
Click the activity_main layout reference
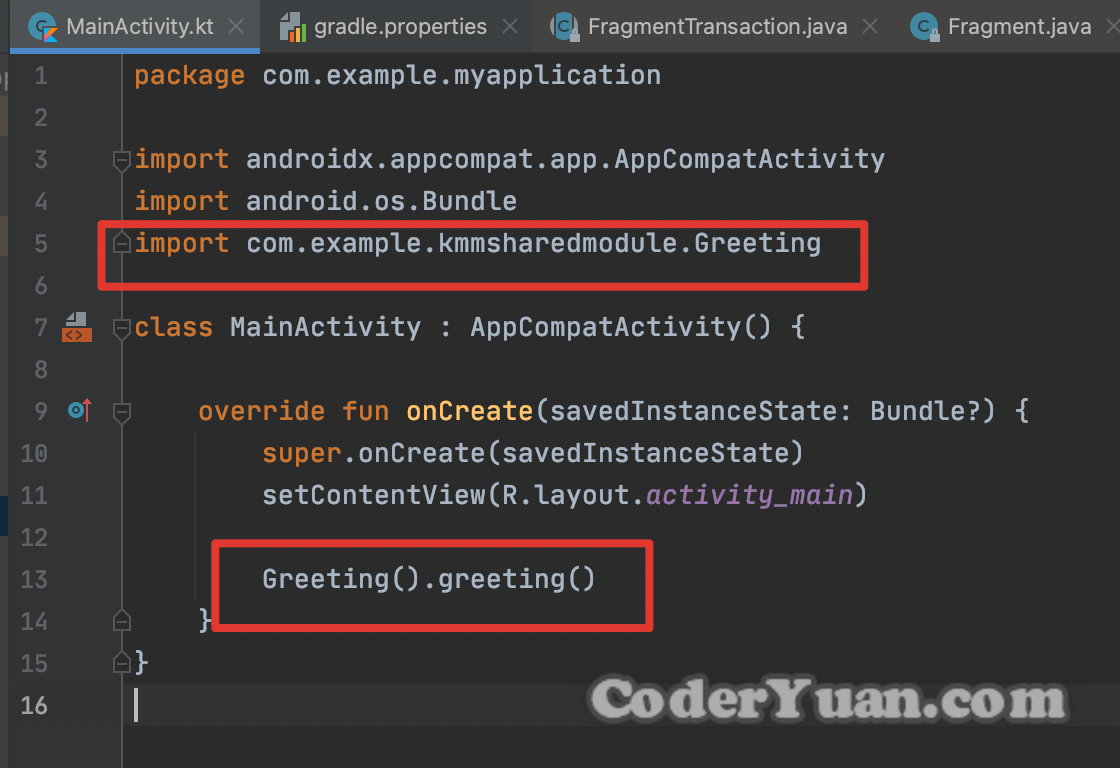749,495
